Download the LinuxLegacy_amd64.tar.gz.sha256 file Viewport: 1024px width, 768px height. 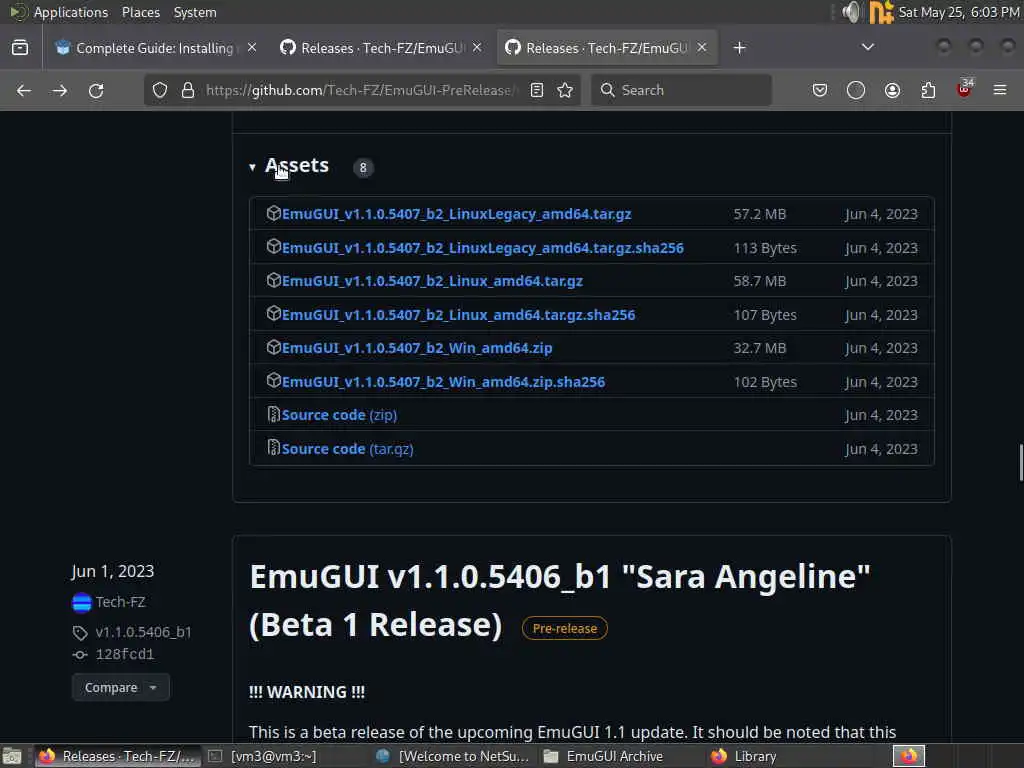tap(483, 248)
